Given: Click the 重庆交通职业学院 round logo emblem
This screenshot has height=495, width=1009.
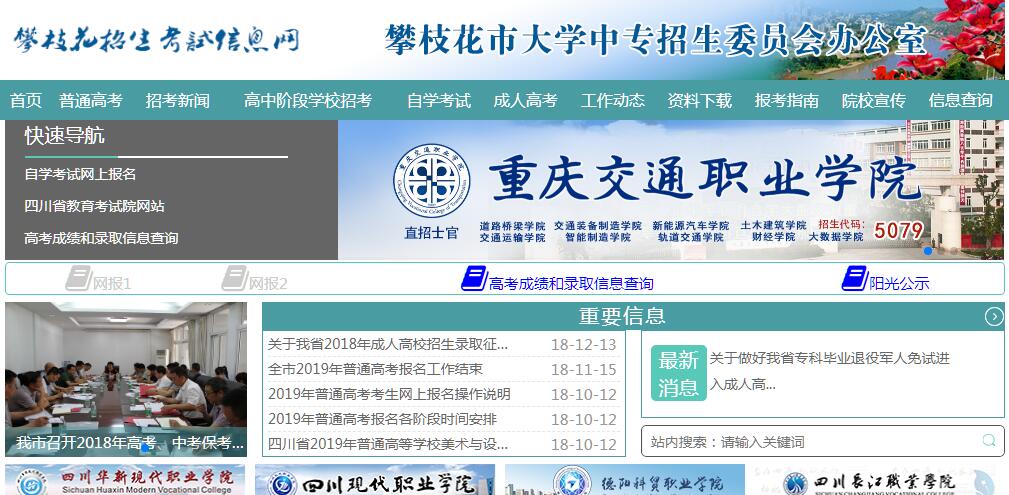Looking at the screenshot, I should pyautogui.click(x=431, y=181).
